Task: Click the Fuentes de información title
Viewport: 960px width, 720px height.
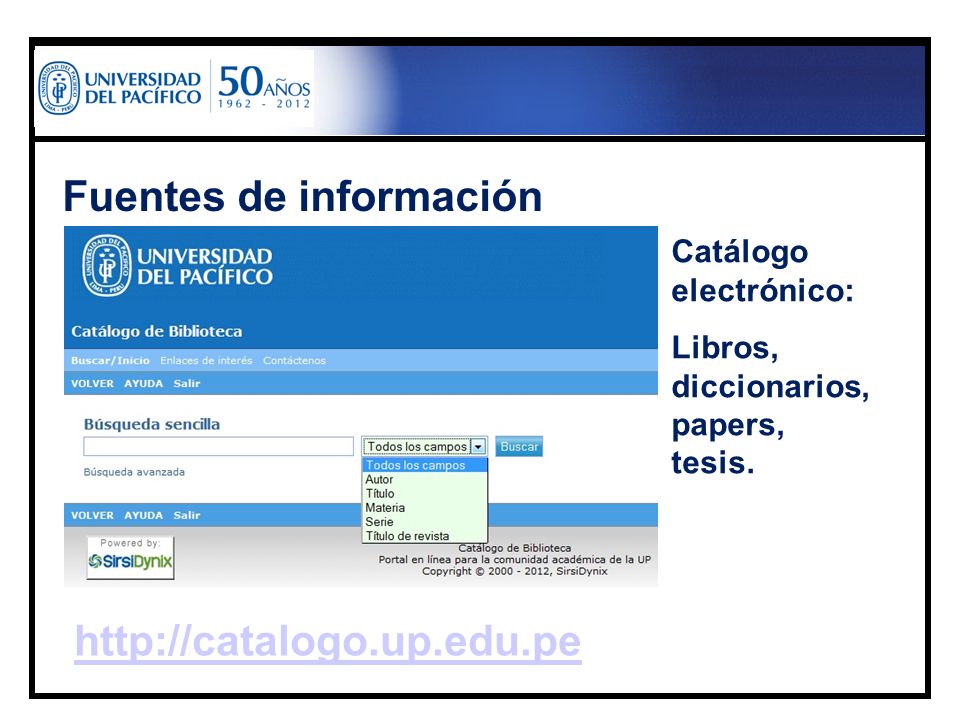Action: [x=303, y=197]
